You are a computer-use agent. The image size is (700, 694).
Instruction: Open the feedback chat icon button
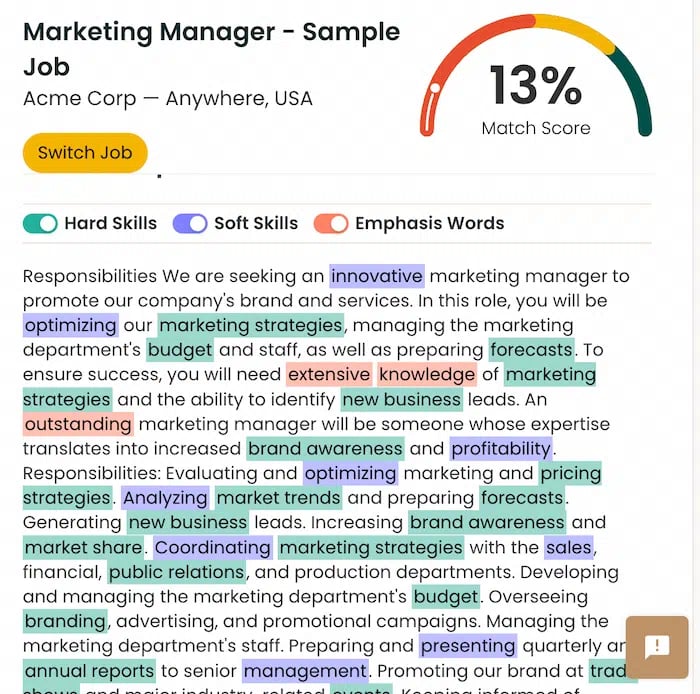[657, 647]
